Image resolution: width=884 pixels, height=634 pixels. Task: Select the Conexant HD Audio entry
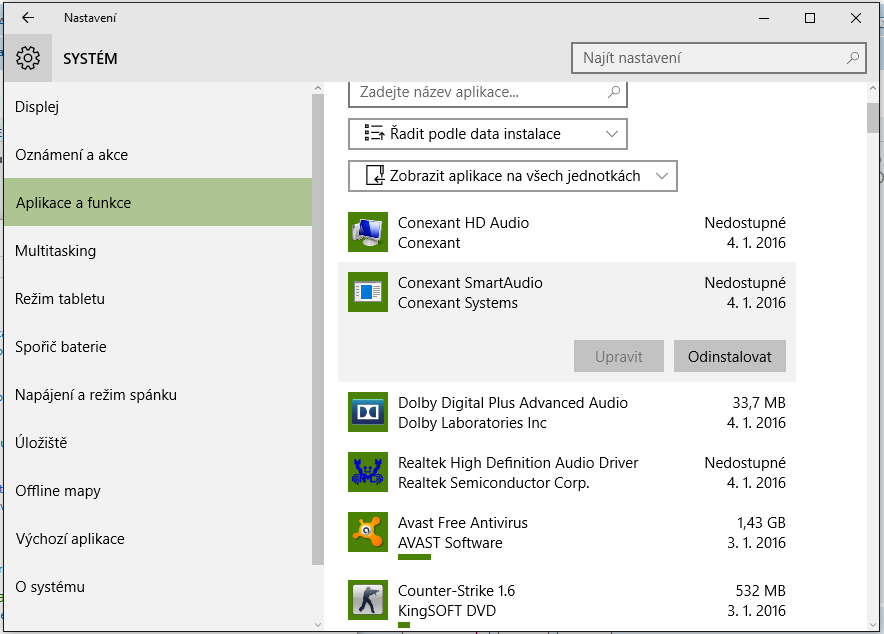(x=567, y=232)
